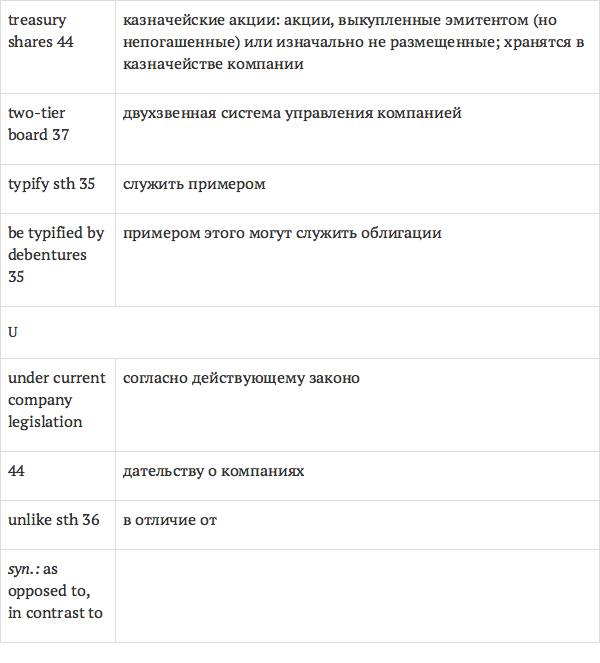The height and width of the screenshot is (663, 600).
Task: Click the phrase "казначействе компании" in the first definition
Action: click(213, 64)
